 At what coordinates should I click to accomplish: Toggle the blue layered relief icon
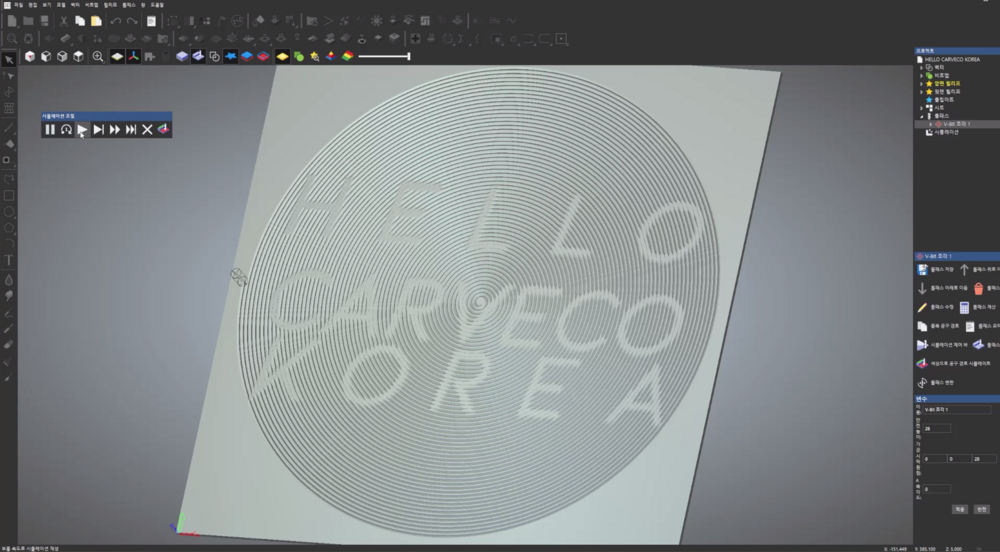(247, 57)
